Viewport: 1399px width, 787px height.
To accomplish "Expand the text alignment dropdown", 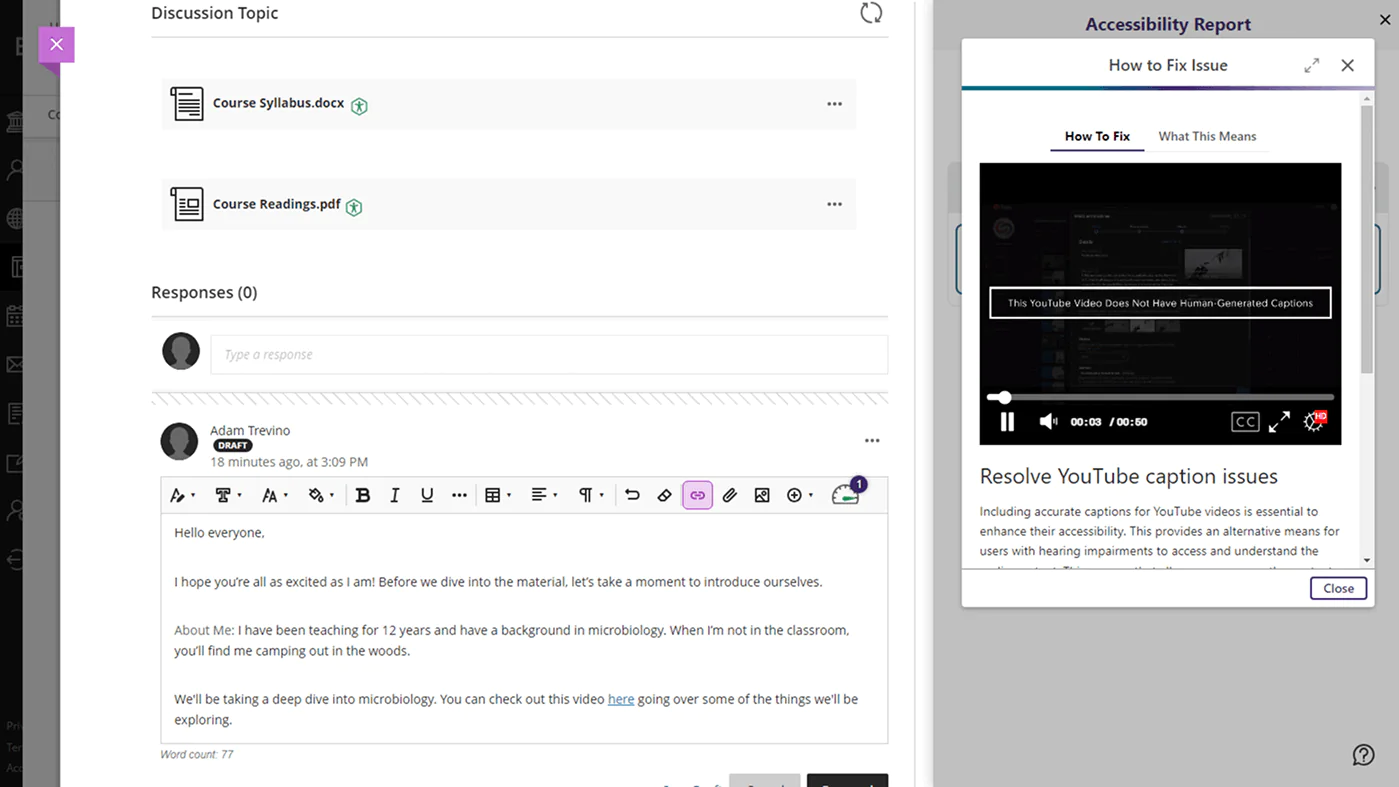I will tap(544, 495).
